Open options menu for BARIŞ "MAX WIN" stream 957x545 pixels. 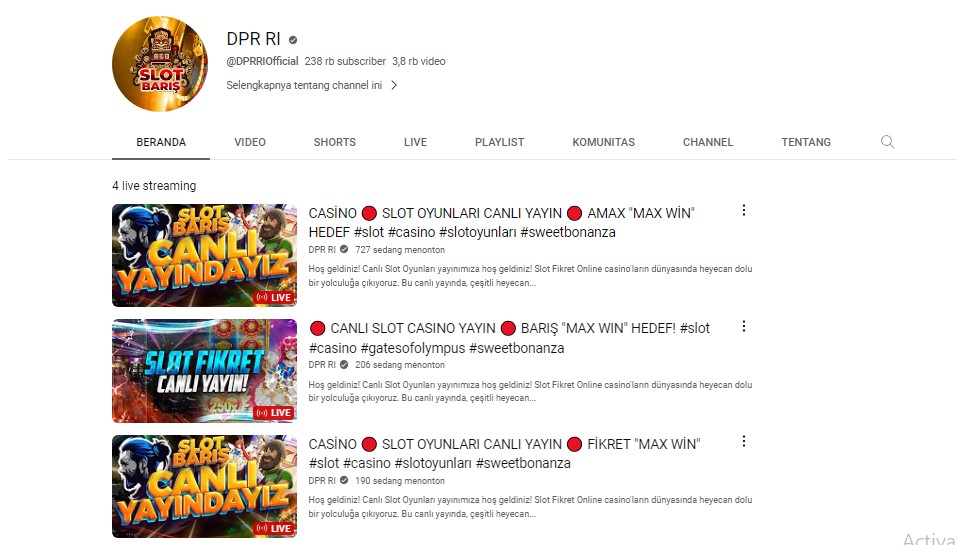pyautogui.click(x=743, y=327)
